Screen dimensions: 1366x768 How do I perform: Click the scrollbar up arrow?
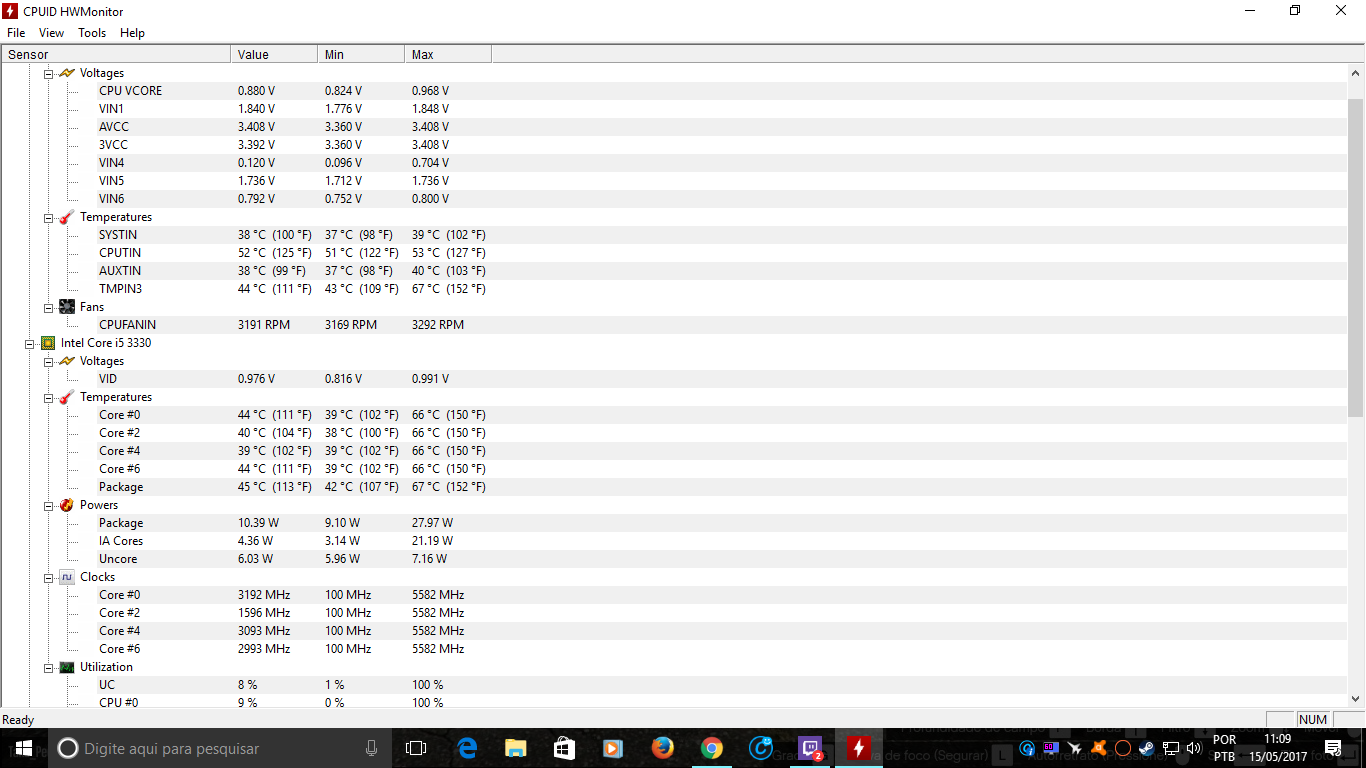(1356, 73)
